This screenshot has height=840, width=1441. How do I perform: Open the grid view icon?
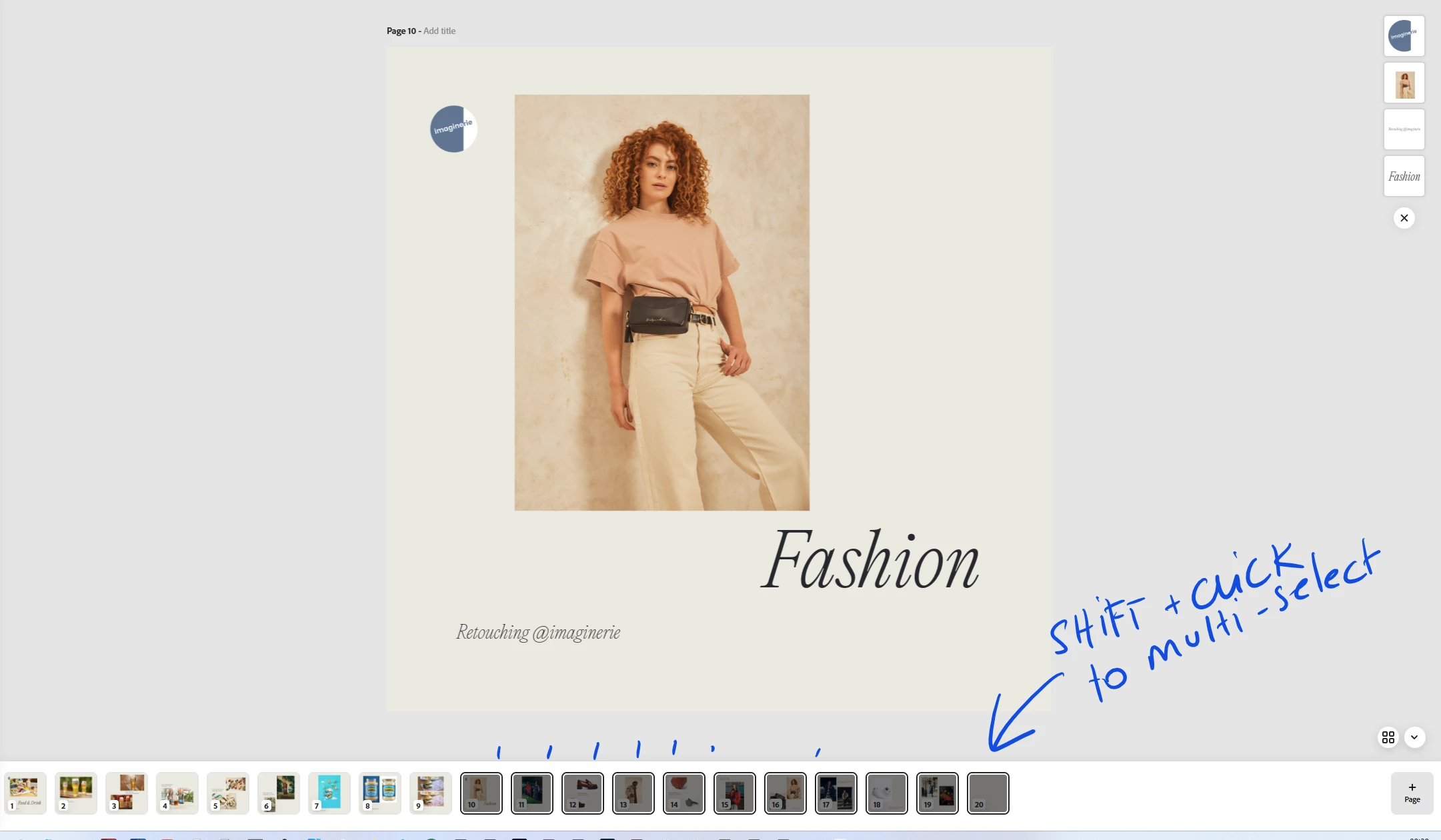[x=1388, y=737]
